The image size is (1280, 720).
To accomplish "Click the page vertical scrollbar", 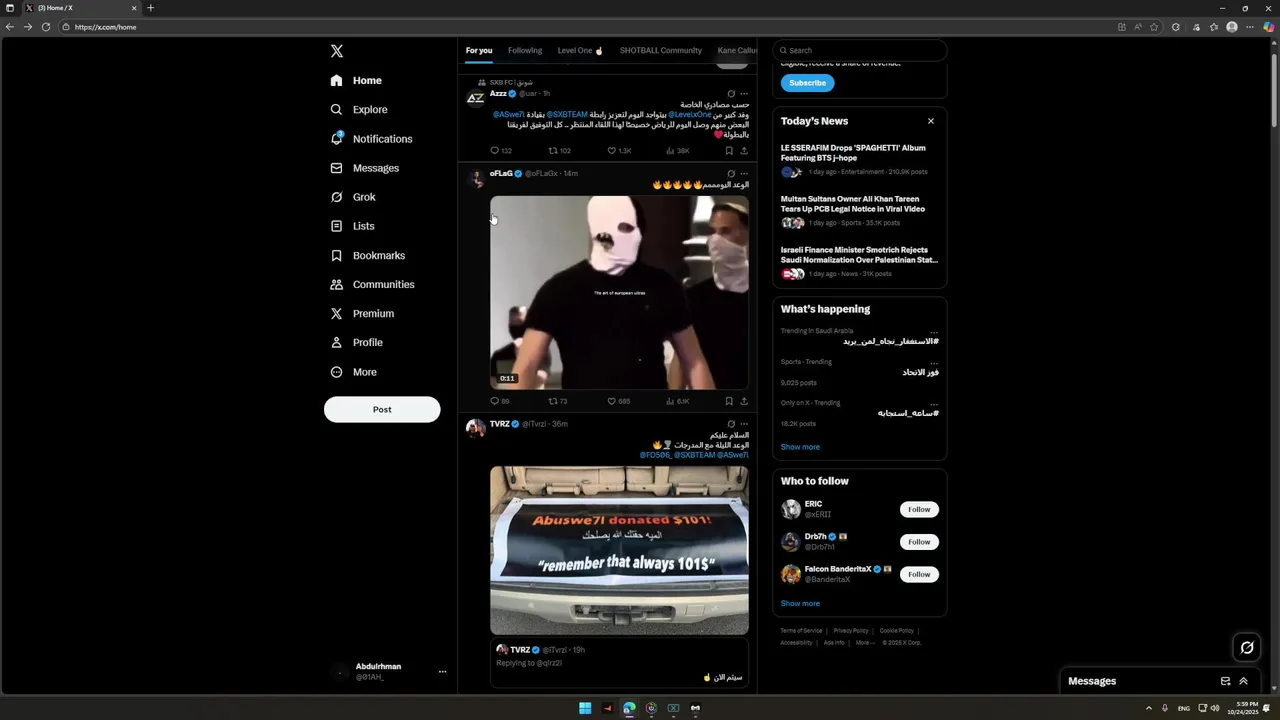I will pos(1274,90).
